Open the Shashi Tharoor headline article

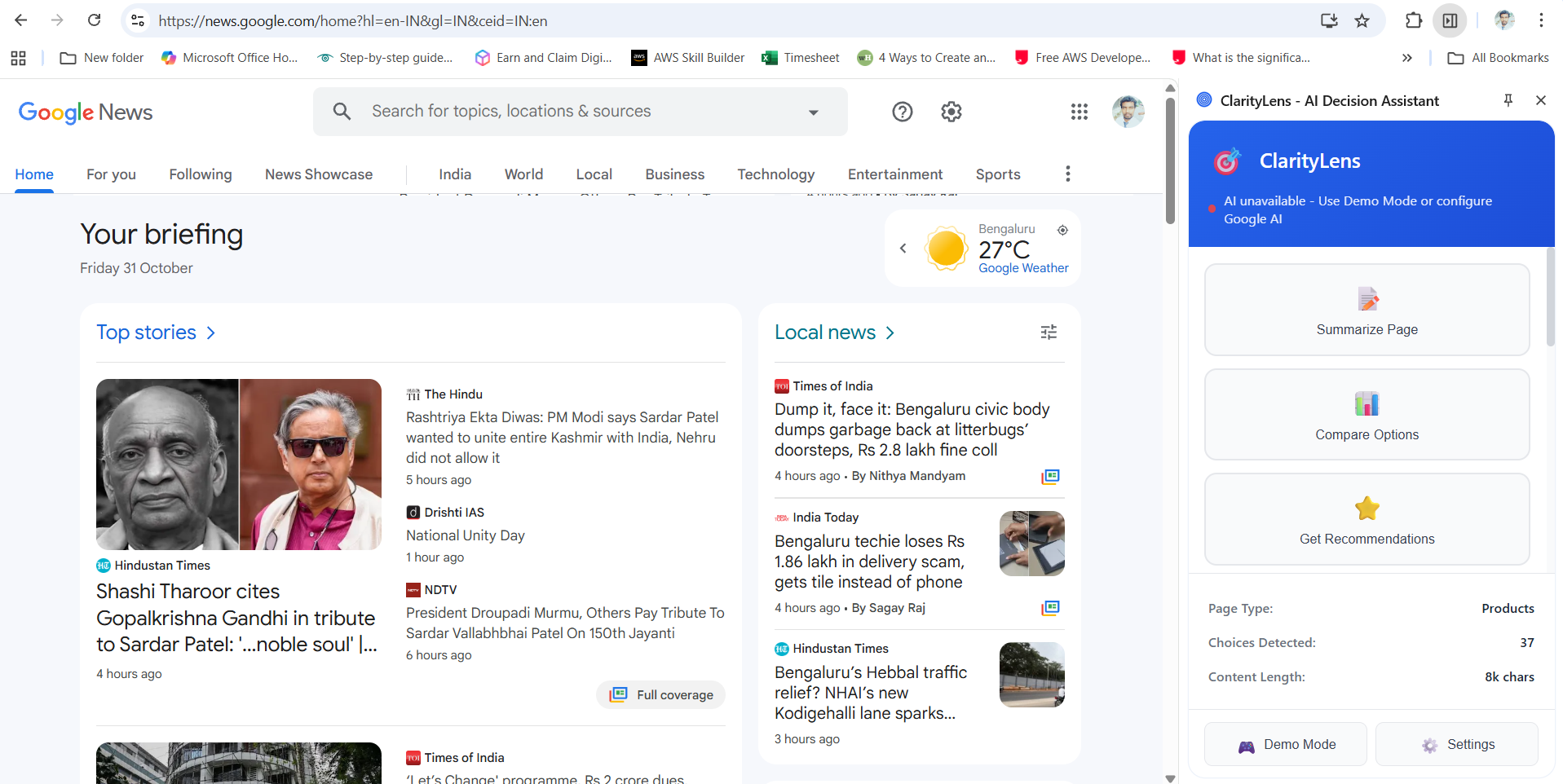pyautogui.click(x=236, y=618)
